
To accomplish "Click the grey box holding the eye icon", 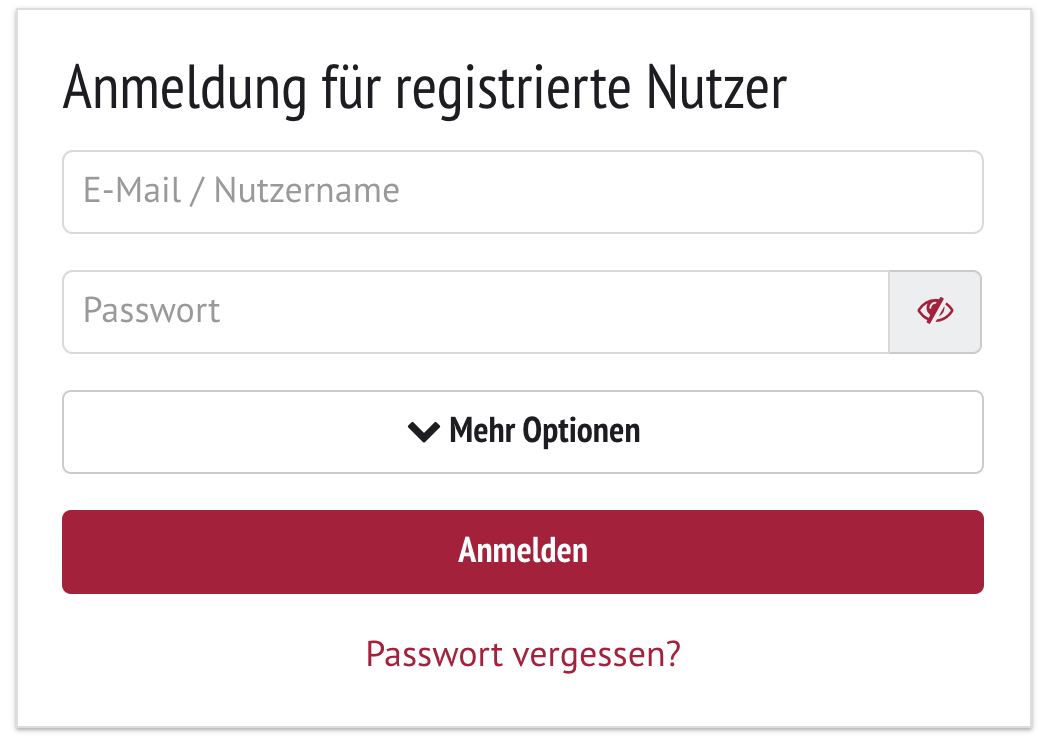I will tap(935, 312).
